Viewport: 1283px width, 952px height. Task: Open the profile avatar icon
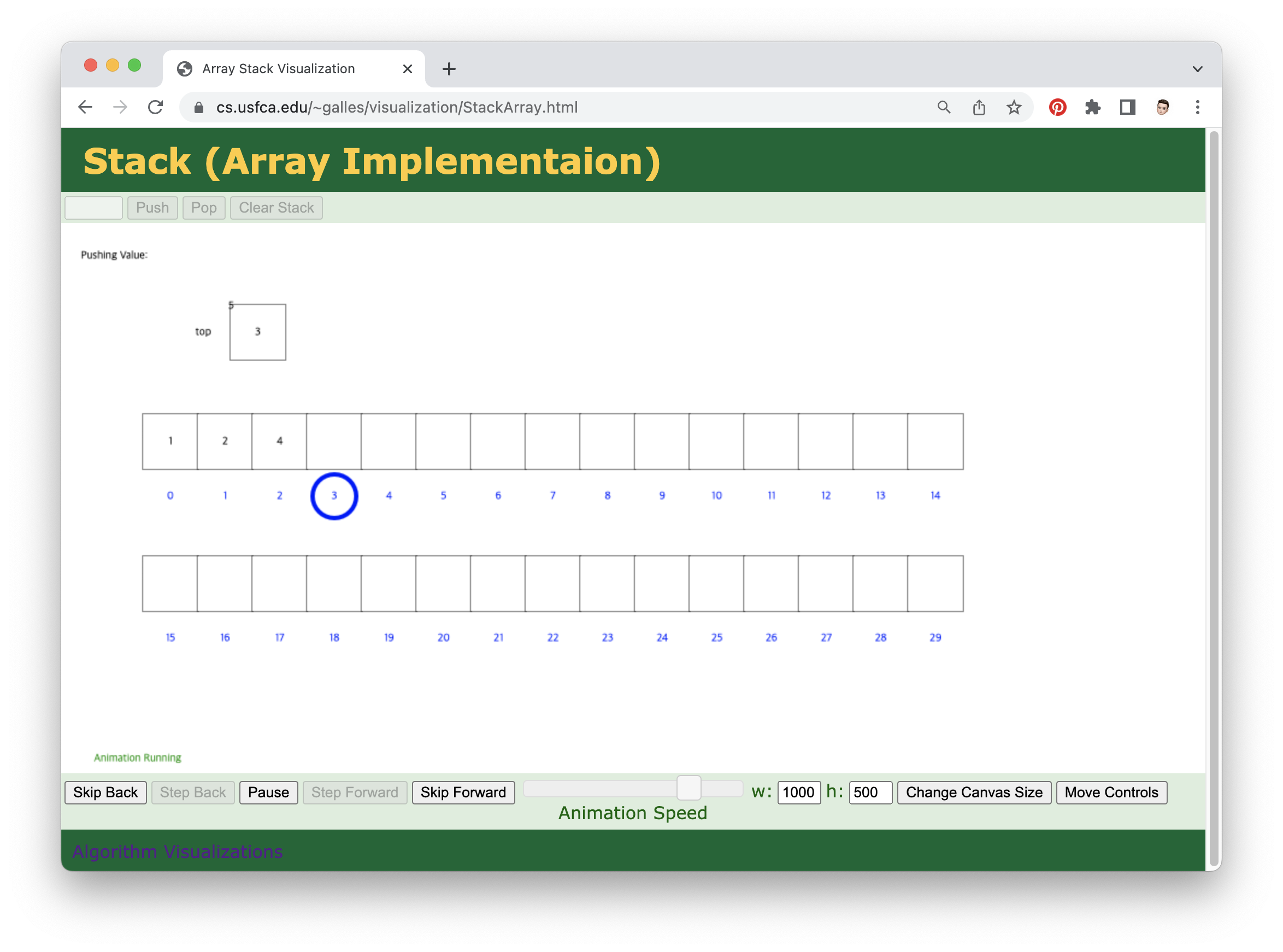tap(1163, 107)
